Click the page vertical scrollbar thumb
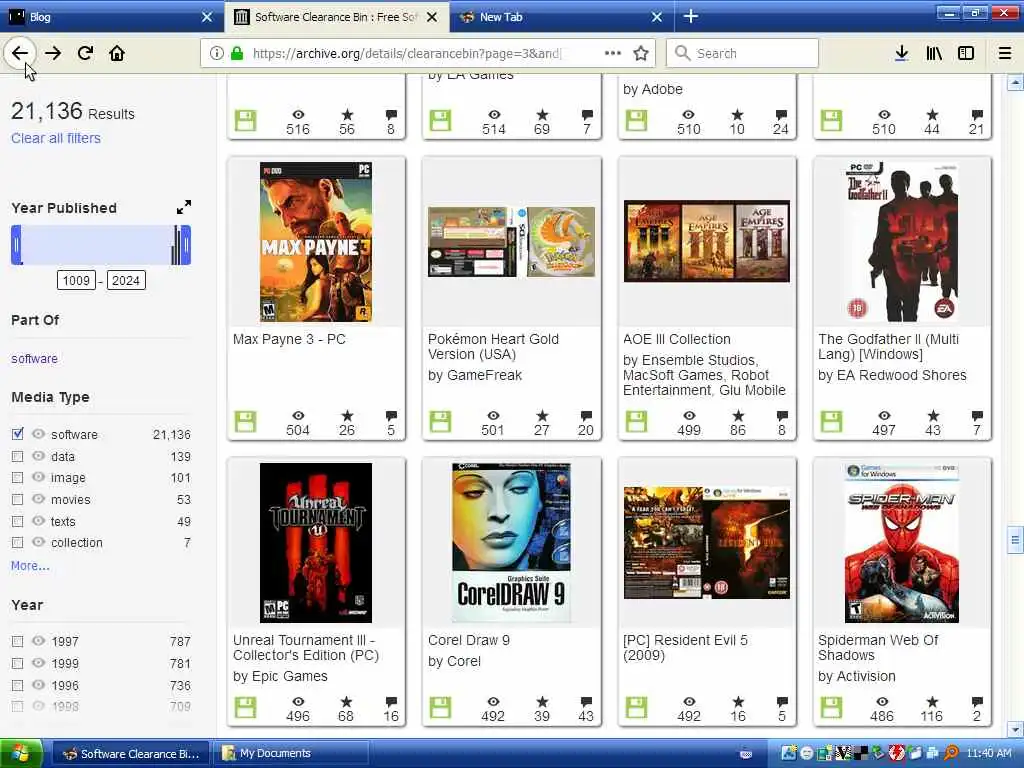The width and height of the screenshot is (1024, 768). pyautogui.click(x=1014, y=539)
